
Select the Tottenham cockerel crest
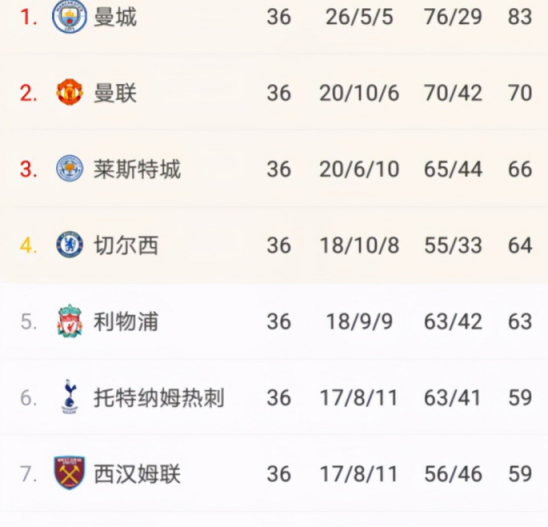click(x=70, y=397)
